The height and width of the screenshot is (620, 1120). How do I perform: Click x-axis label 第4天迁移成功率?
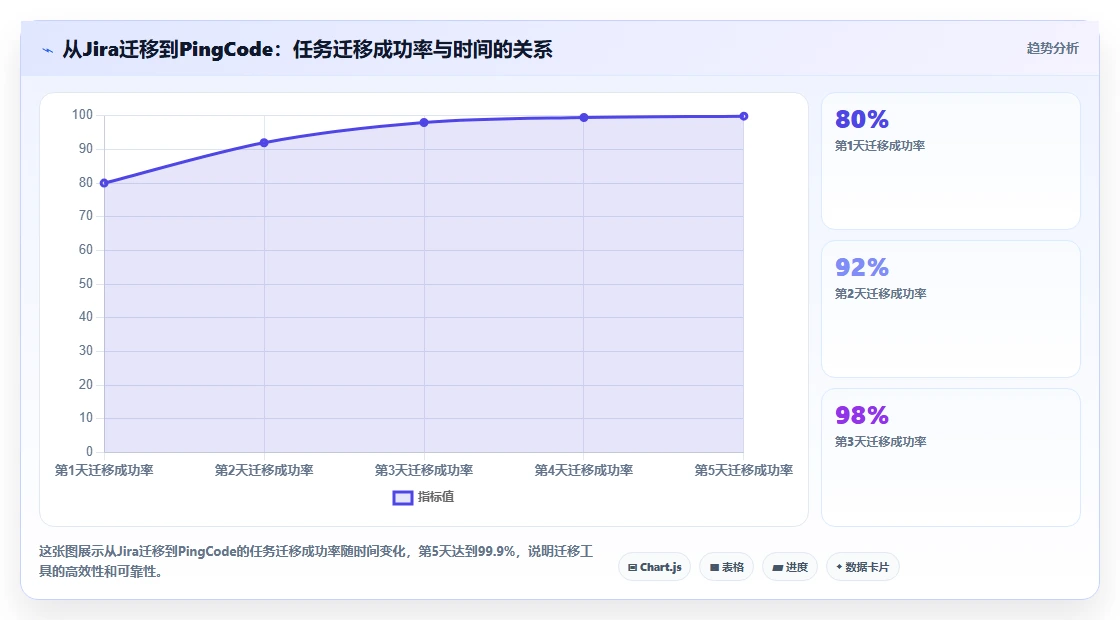[x=584, y=470]
